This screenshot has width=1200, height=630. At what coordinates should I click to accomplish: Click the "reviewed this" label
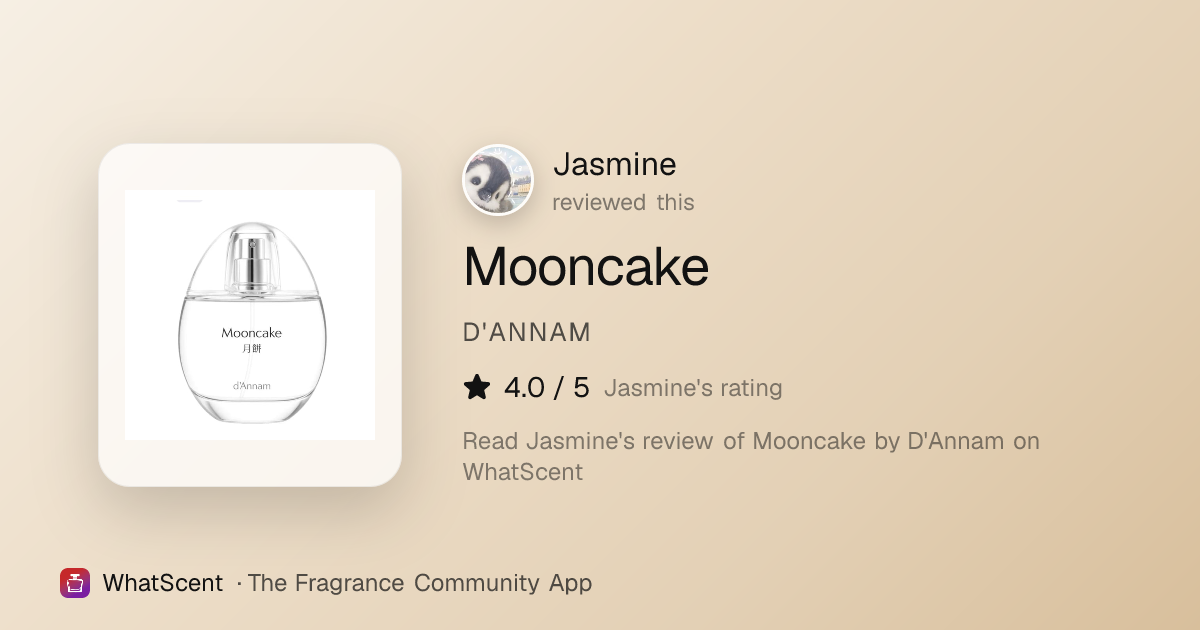(623, 202)
